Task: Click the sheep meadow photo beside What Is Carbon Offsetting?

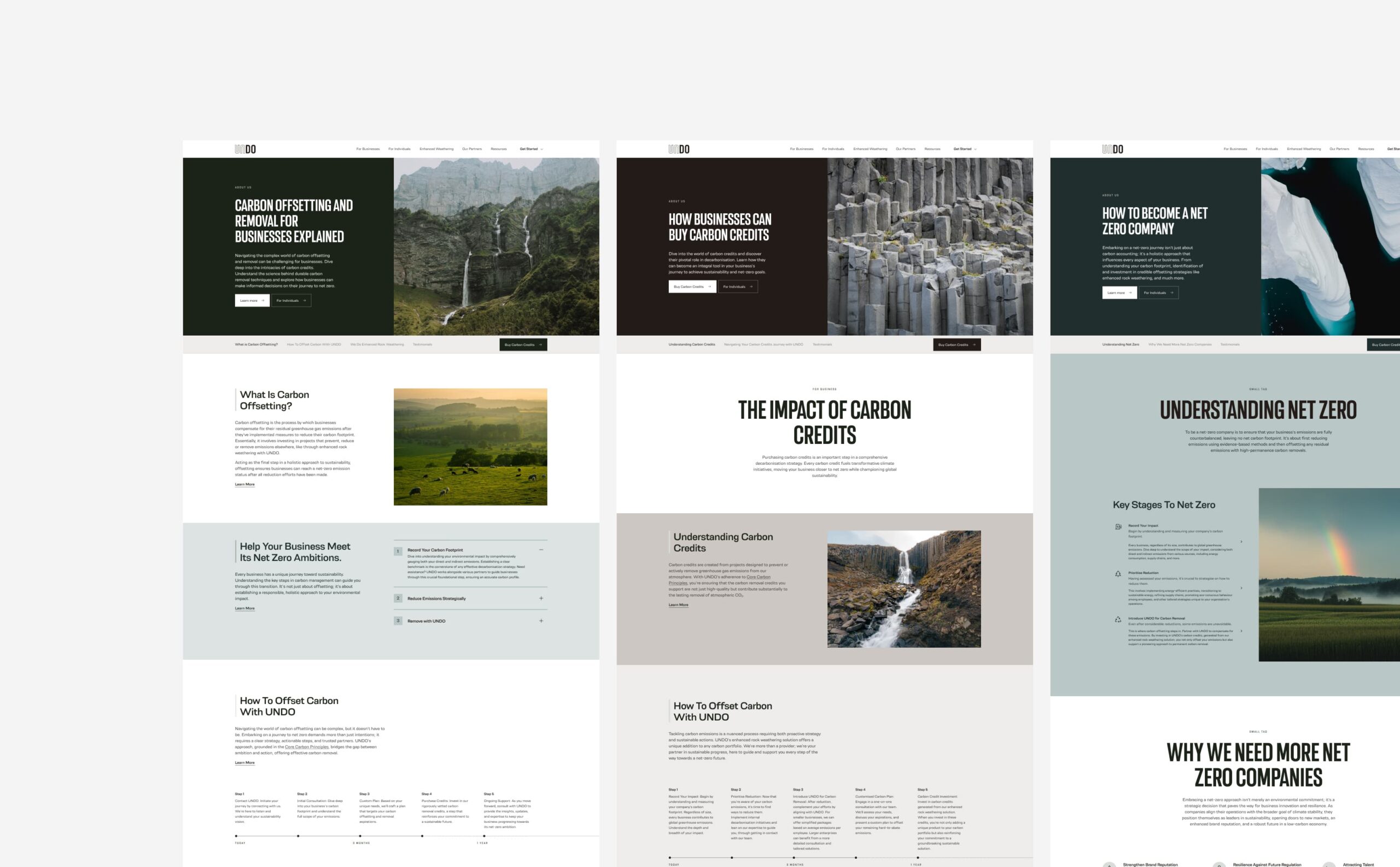Action: 470,447
